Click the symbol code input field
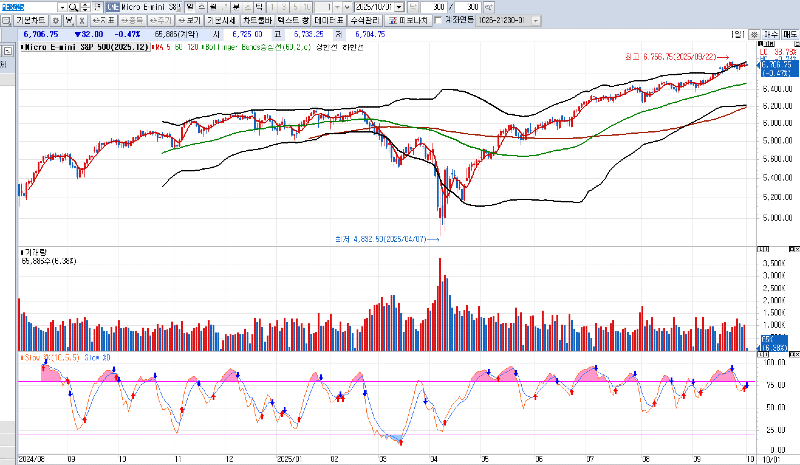The image size is (800, 465). 30,7
